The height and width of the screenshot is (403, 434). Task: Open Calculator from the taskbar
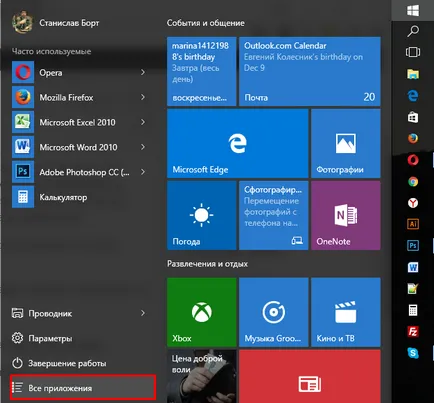(413, 310)
